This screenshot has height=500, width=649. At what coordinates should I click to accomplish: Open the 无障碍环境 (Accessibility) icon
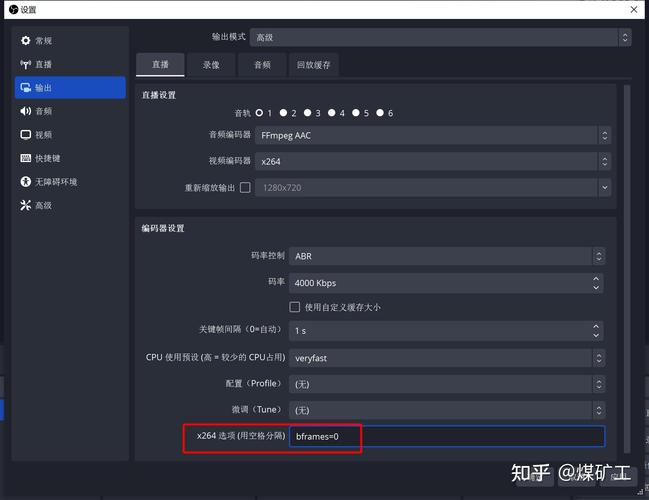click(26, 182)
